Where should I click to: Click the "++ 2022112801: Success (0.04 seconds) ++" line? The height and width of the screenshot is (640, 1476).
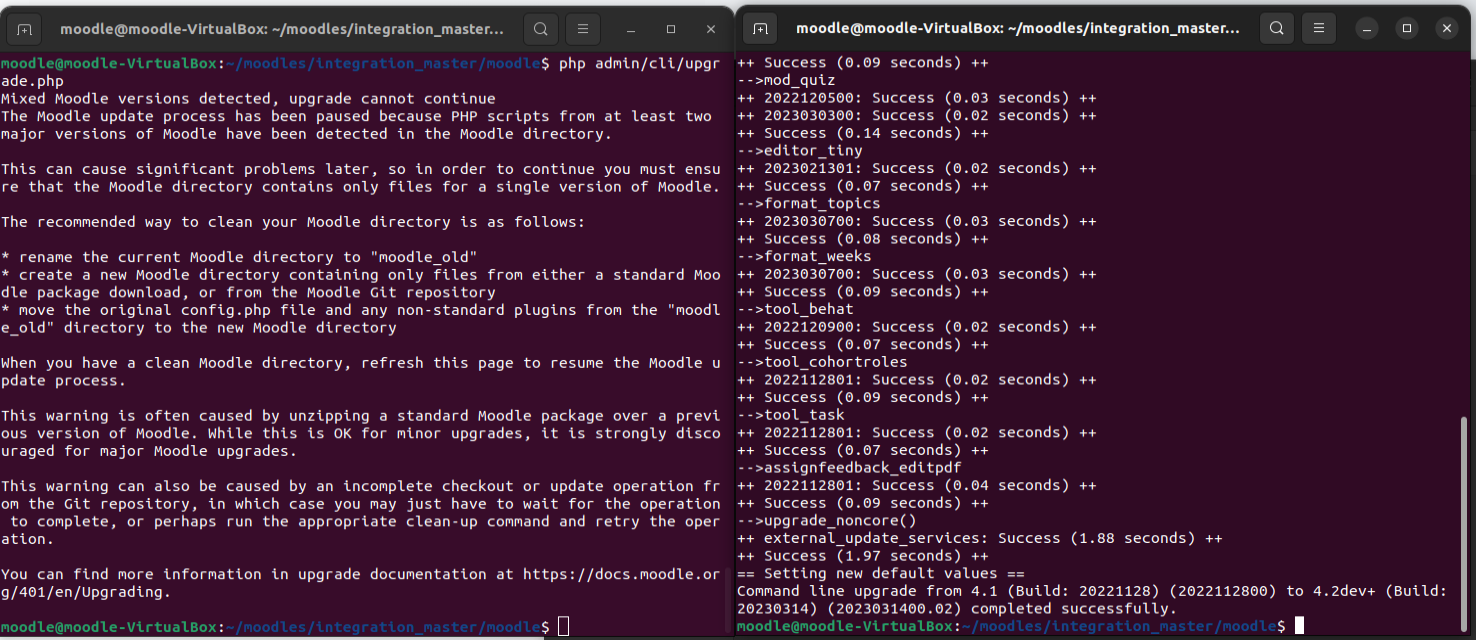click(x=917, y=485)
